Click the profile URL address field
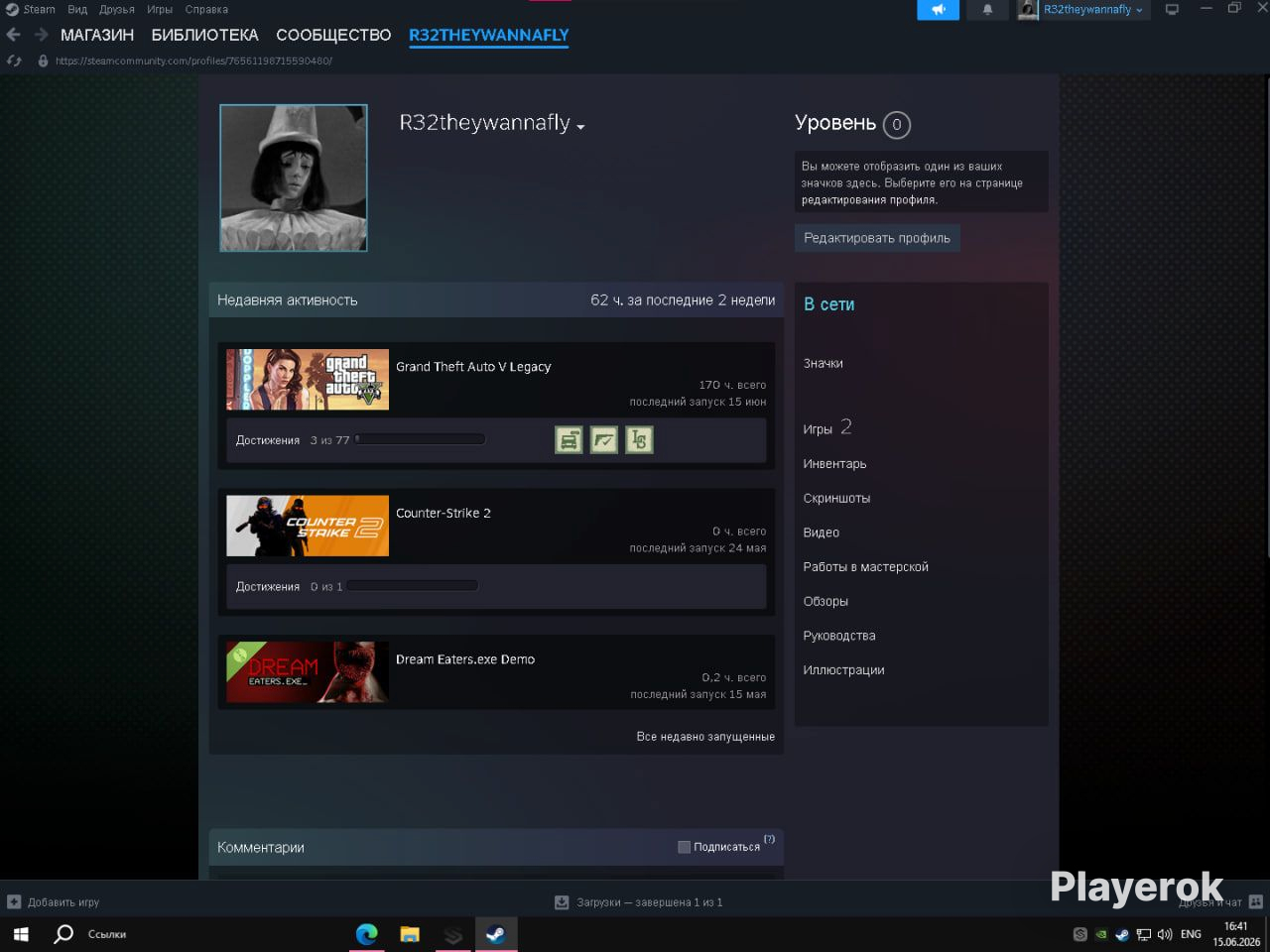1270x952 pixels. (193, 60)
